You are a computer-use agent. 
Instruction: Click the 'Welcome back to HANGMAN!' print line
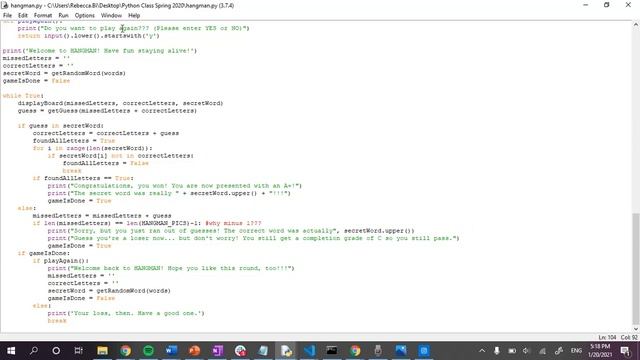[x=171, y=268]
